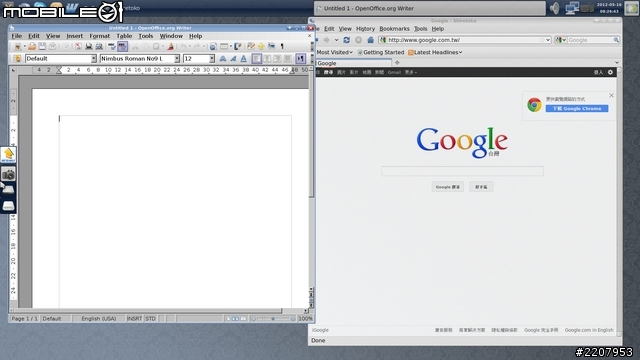Toggle Italic formatting in Writer
Viewport: 640px width, 360px height.
[233, 59]
